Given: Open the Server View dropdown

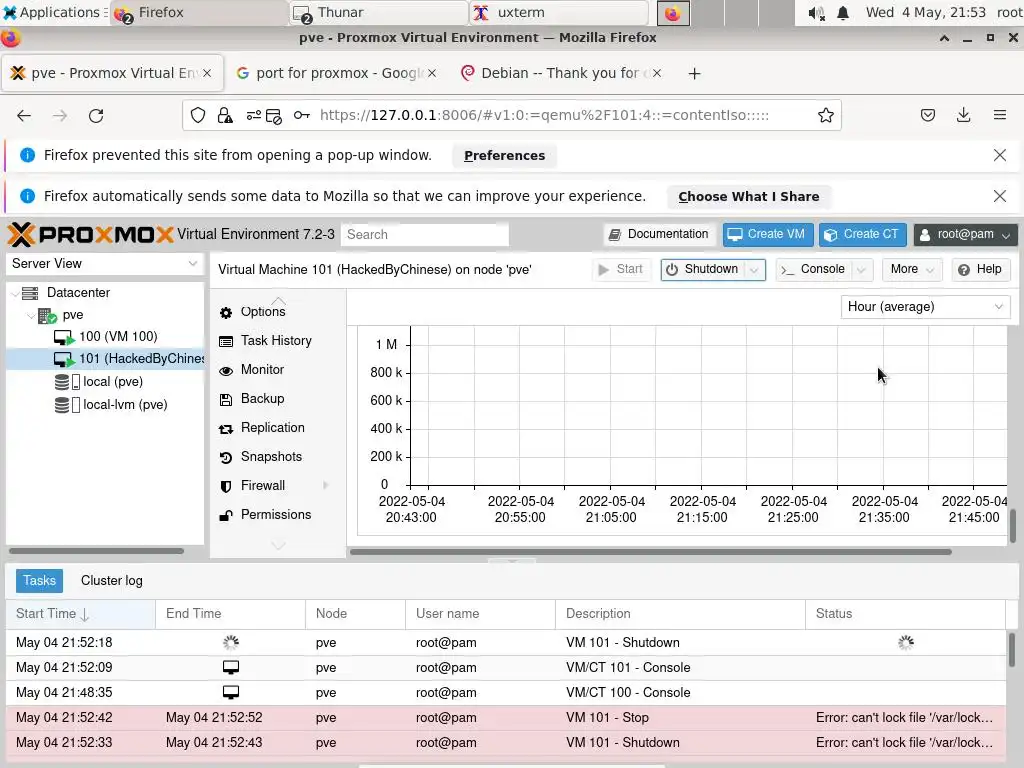Looking at the screenshot, I should point(104,263).
